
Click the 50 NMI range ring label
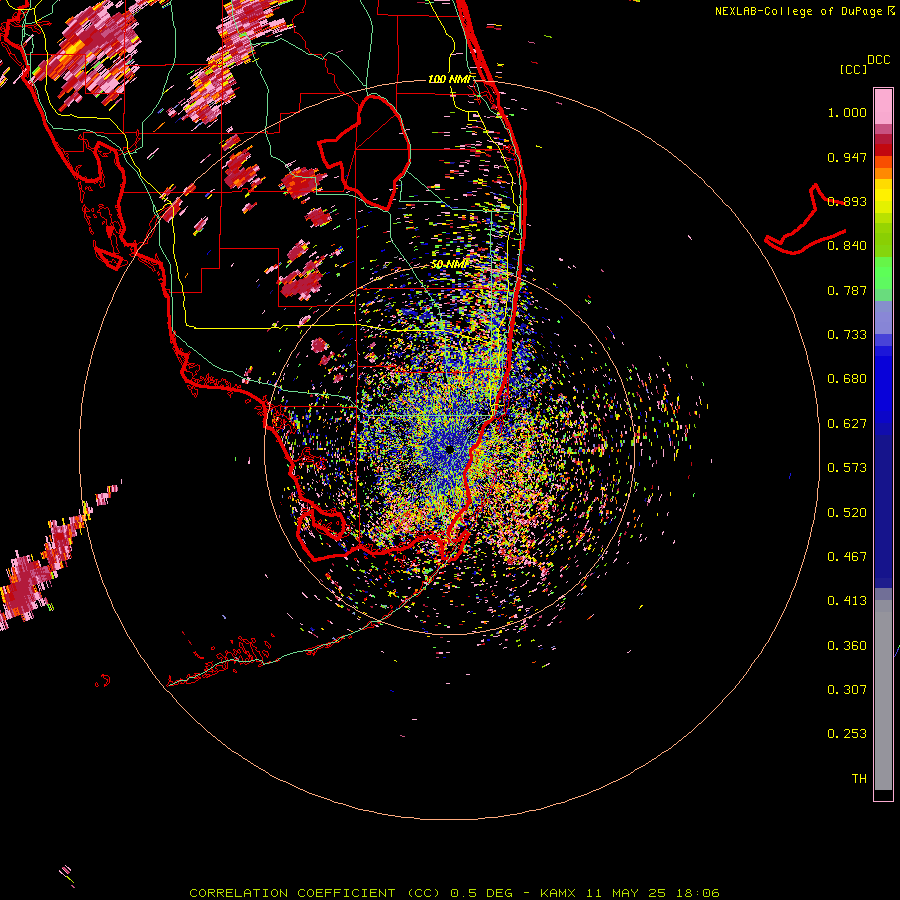tap(450, 264)
